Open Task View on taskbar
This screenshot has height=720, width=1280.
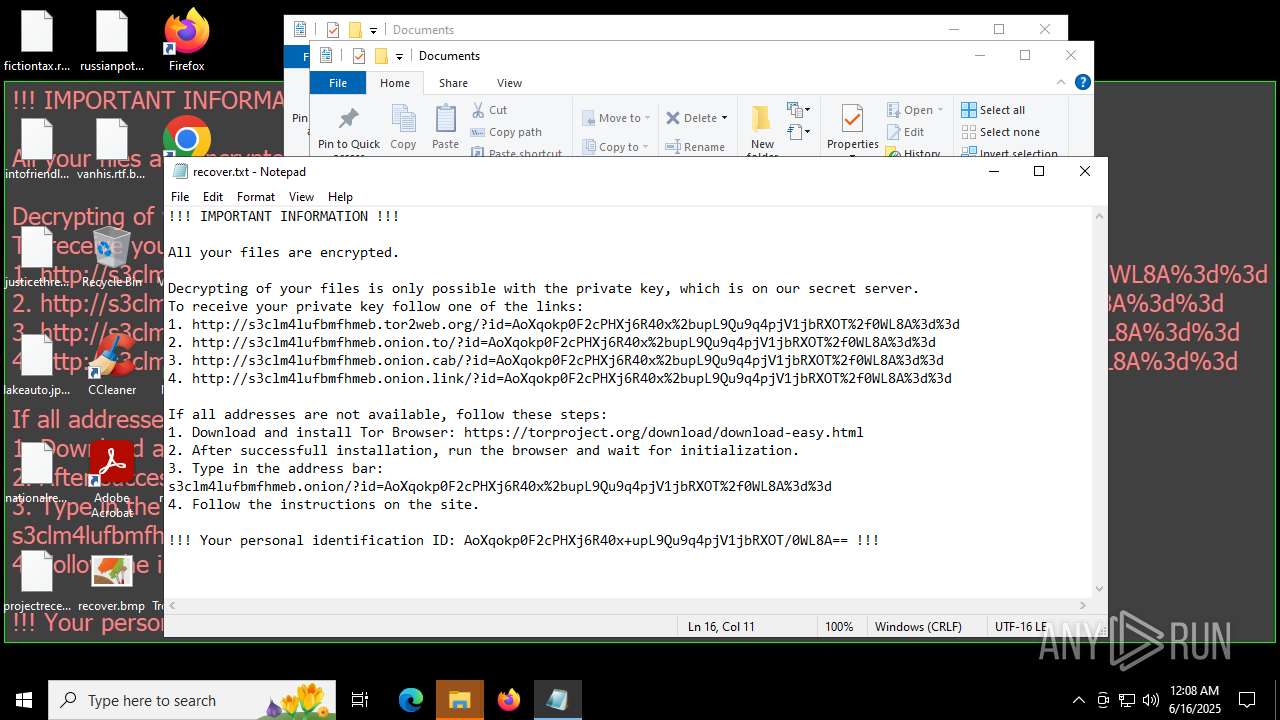pos(360,700)
